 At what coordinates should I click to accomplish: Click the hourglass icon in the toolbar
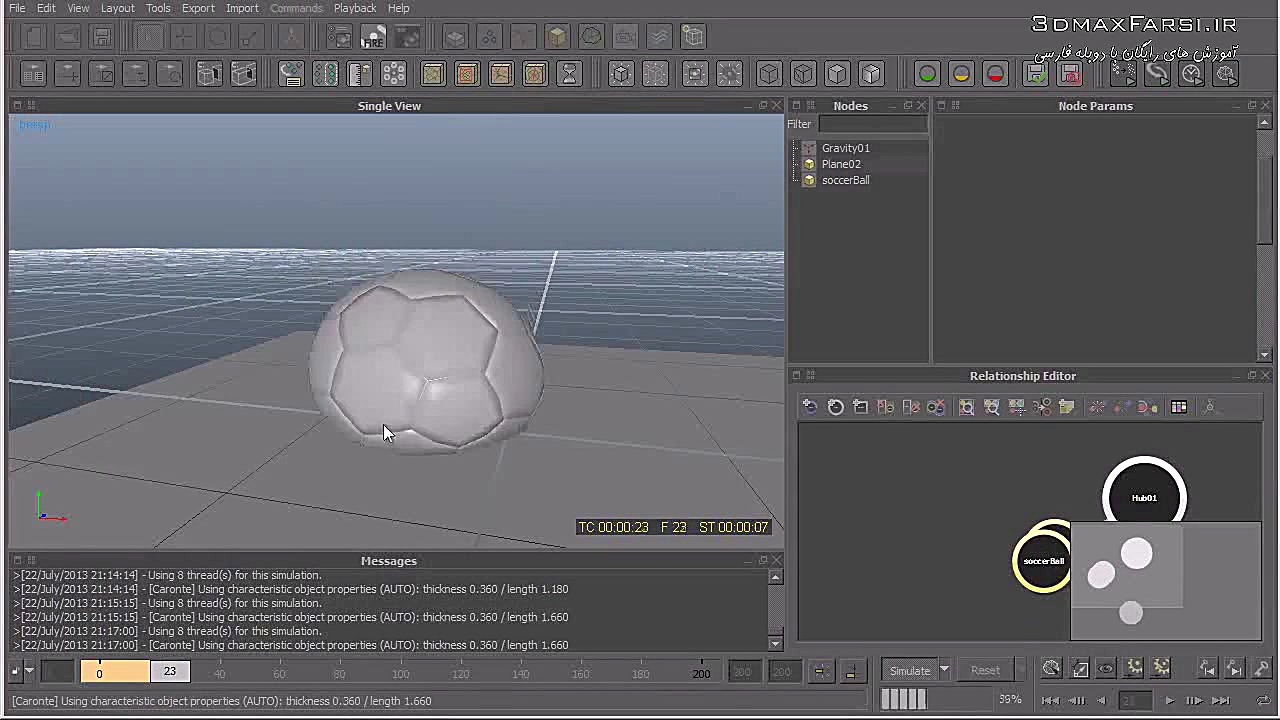[x=569, y=74]
